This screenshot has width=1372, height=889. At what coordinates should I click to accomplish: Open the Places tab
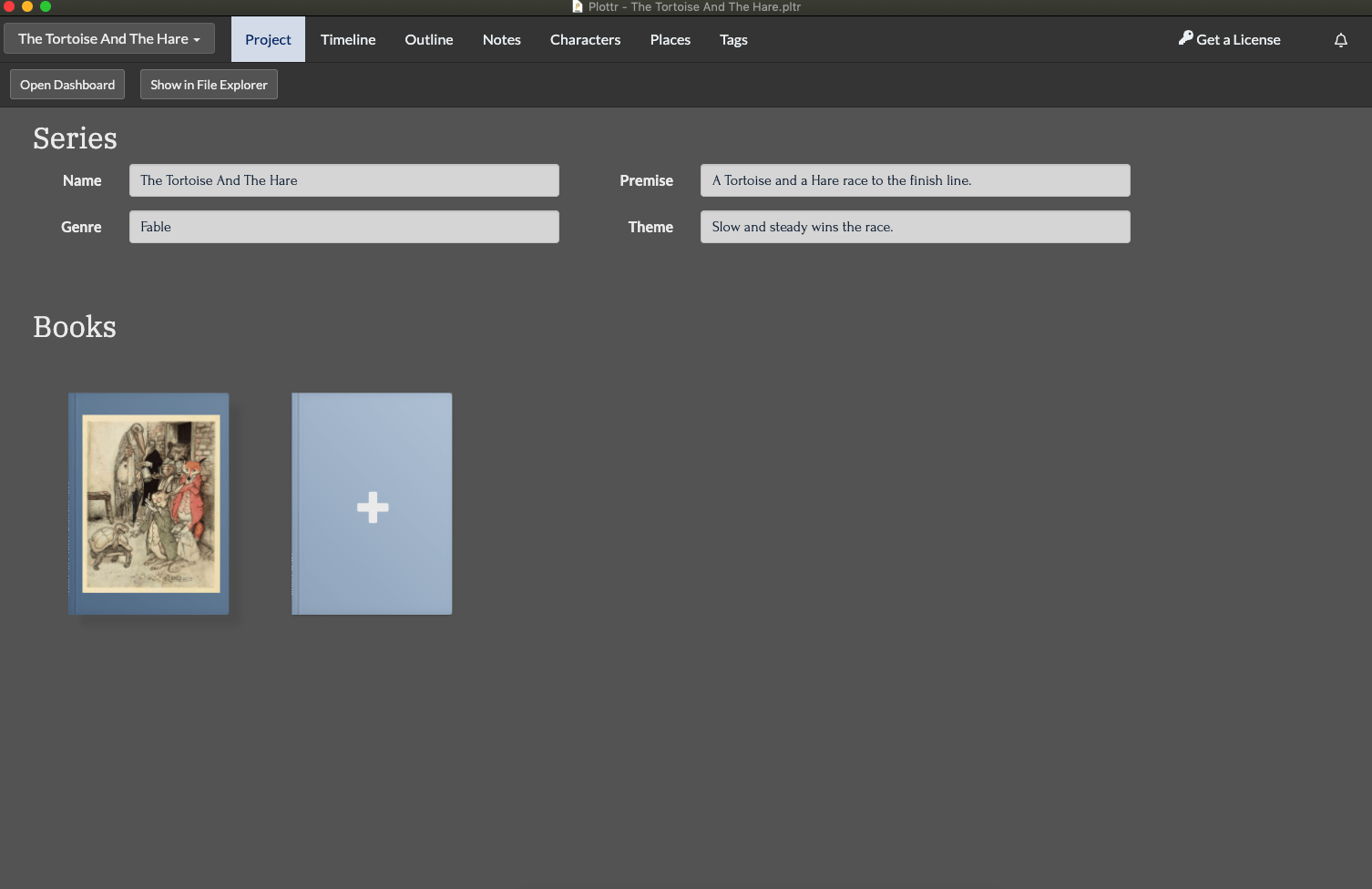tap(670, 39)
